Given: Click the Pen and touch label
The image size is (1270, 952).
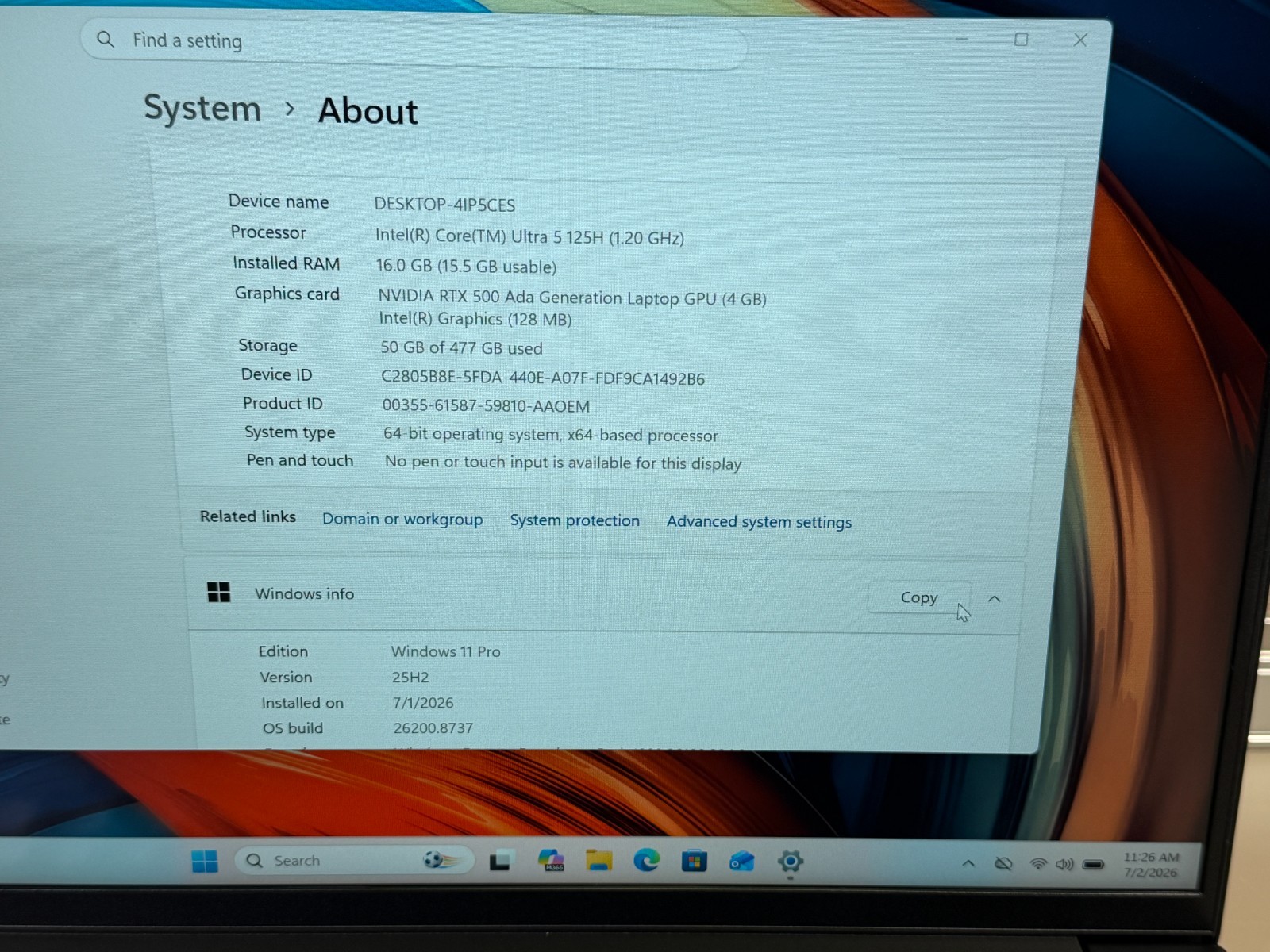Looking at the screenshot, I should (x=300, y=460).
